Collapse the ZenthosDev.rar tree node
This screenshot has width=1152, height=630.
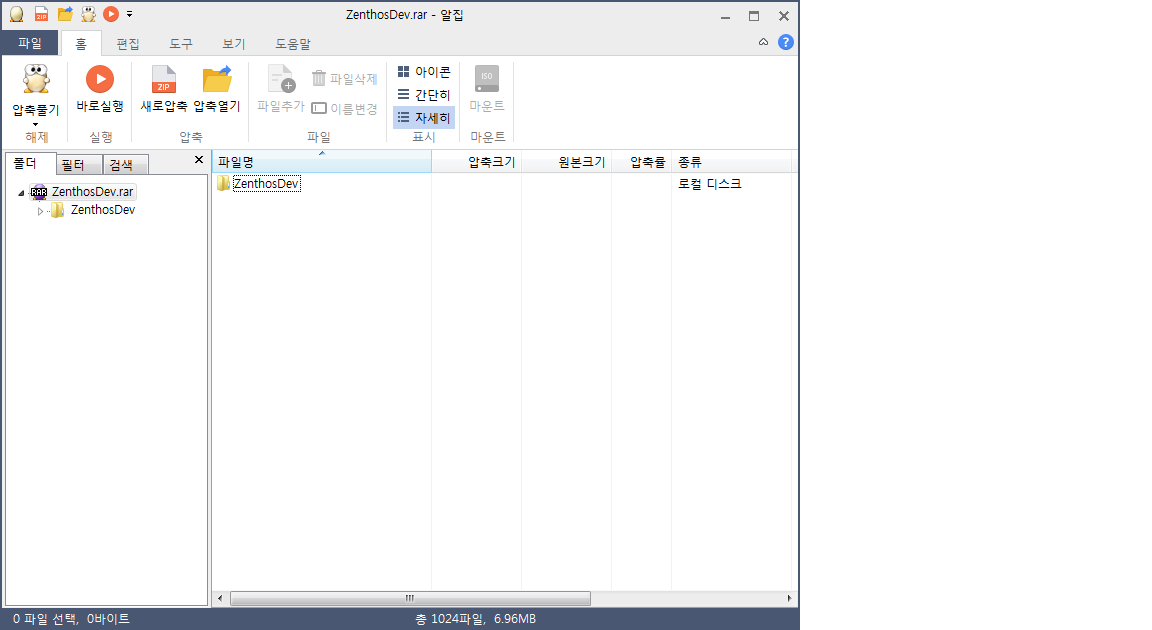coord(21,192)
